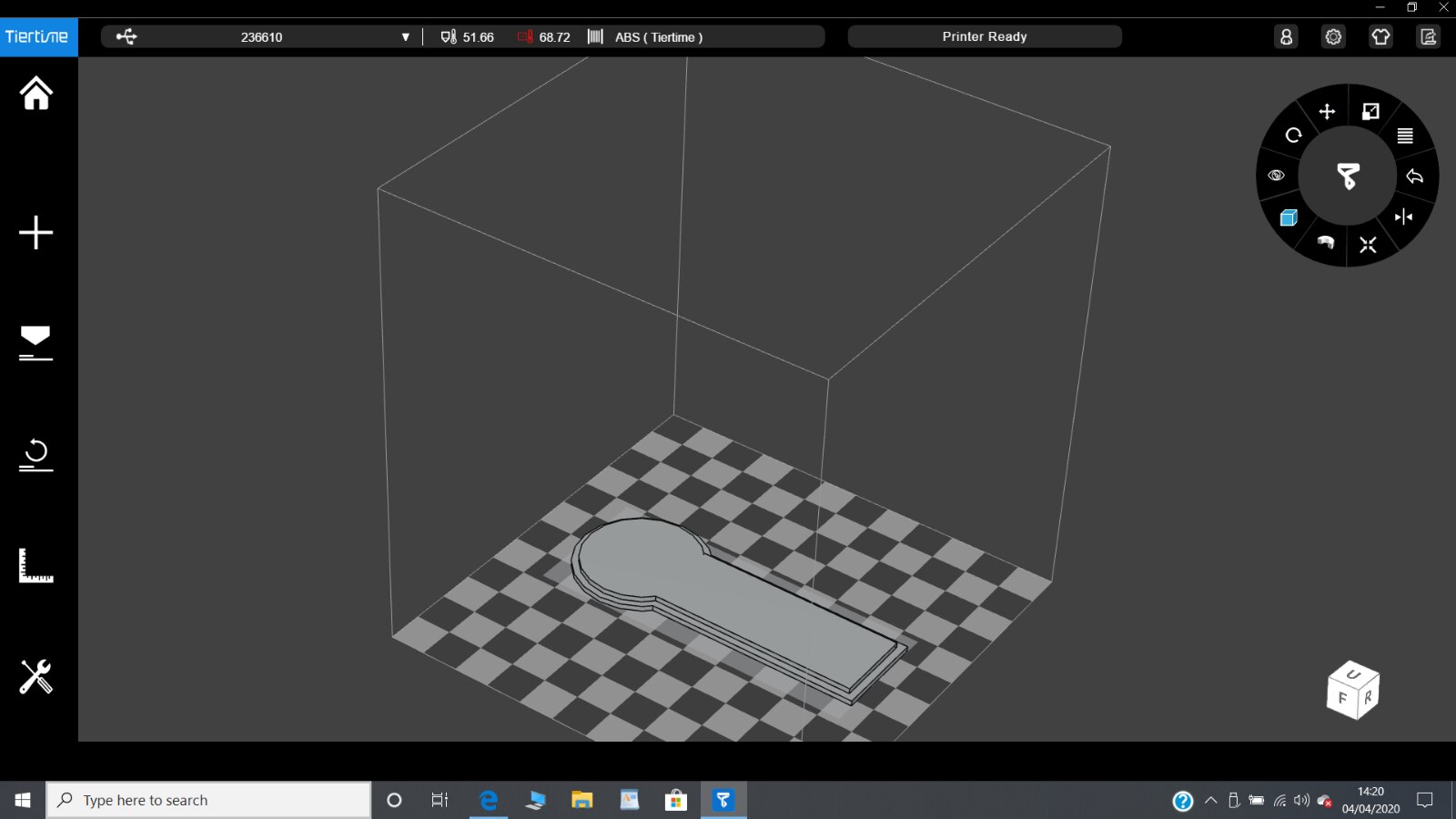Viewport: 1456px width, 819px height.
Task: Open the Print icon in sidebar
Action: (36, 343)
